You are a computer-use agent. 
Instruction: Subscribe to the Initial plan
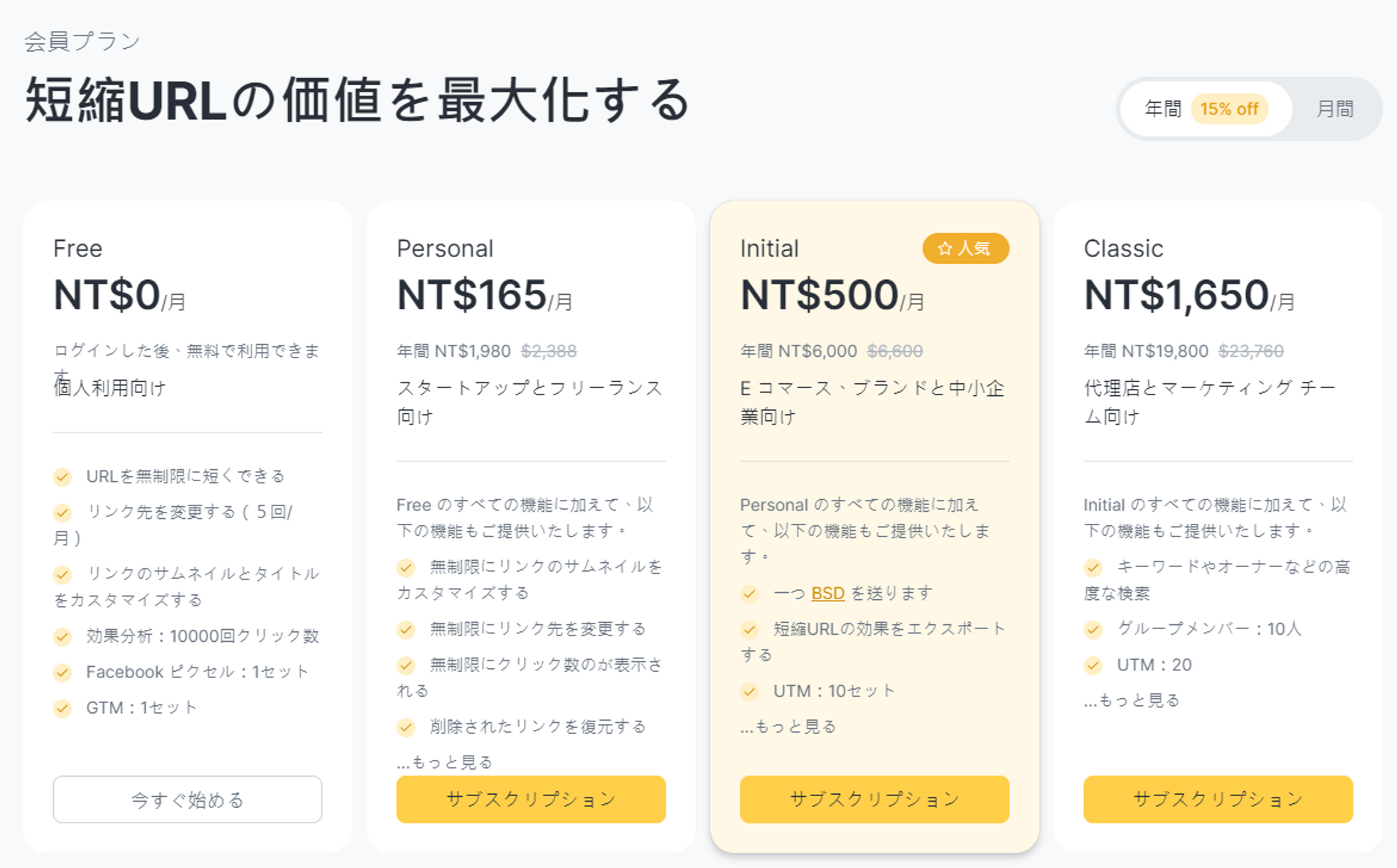point(875,800)
